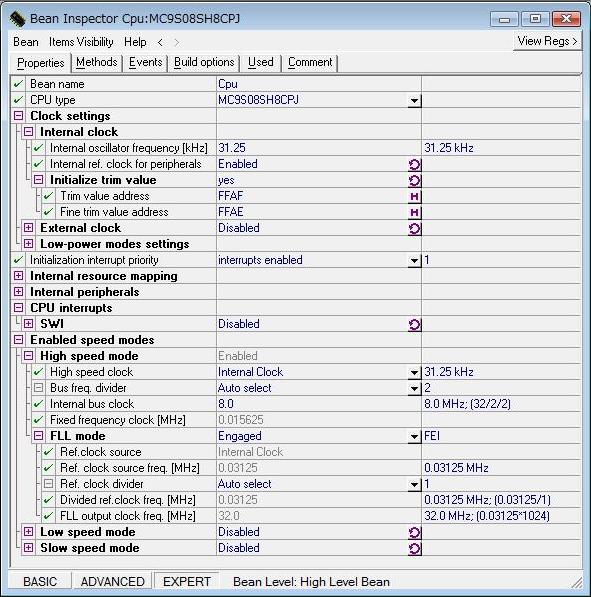Click the window resize grip in the status bar

(577, 584)
